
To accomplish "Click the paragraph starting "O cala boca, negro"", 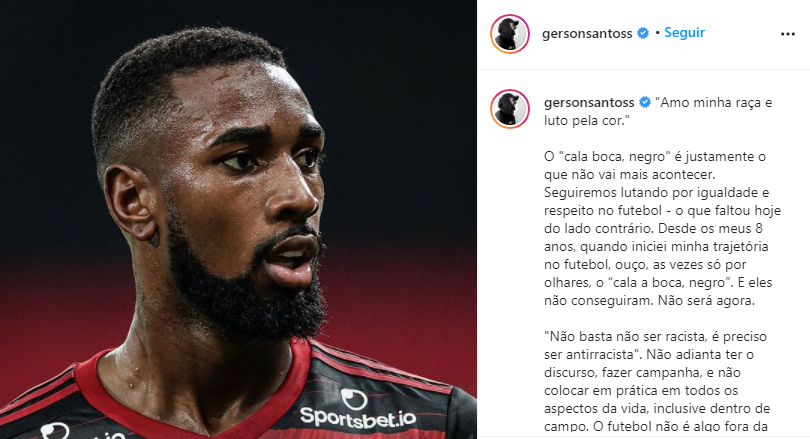I will tap(662, 228).
